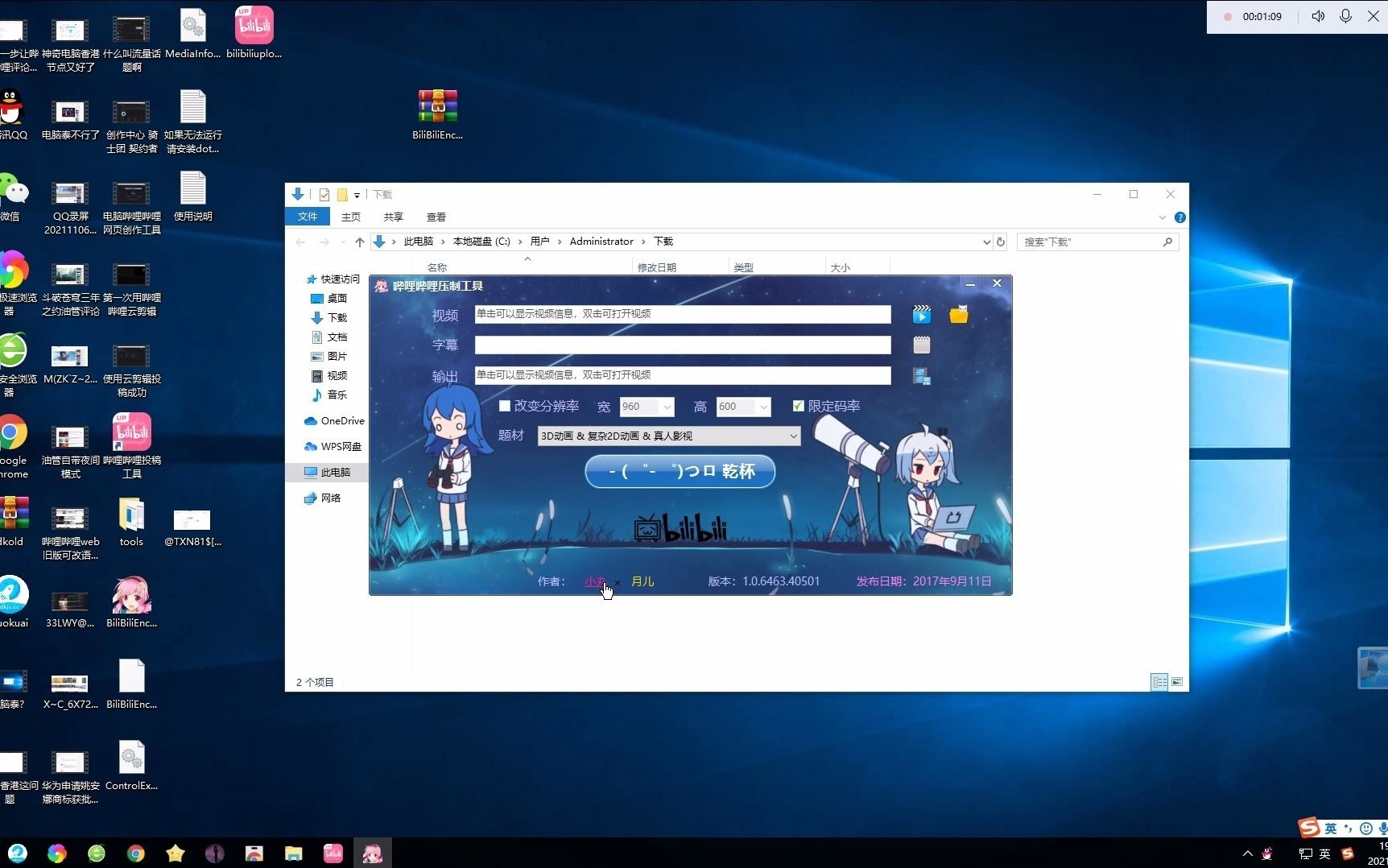Select 视频 in the navigation pane

(330, 376)
